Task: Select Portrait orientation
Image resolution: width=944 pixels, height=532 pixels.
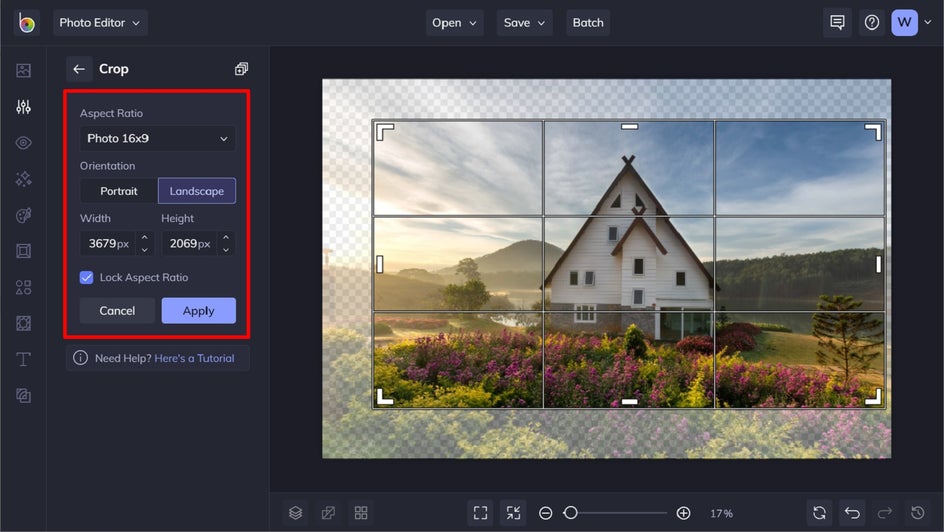Action: click(x=119, y=191)
